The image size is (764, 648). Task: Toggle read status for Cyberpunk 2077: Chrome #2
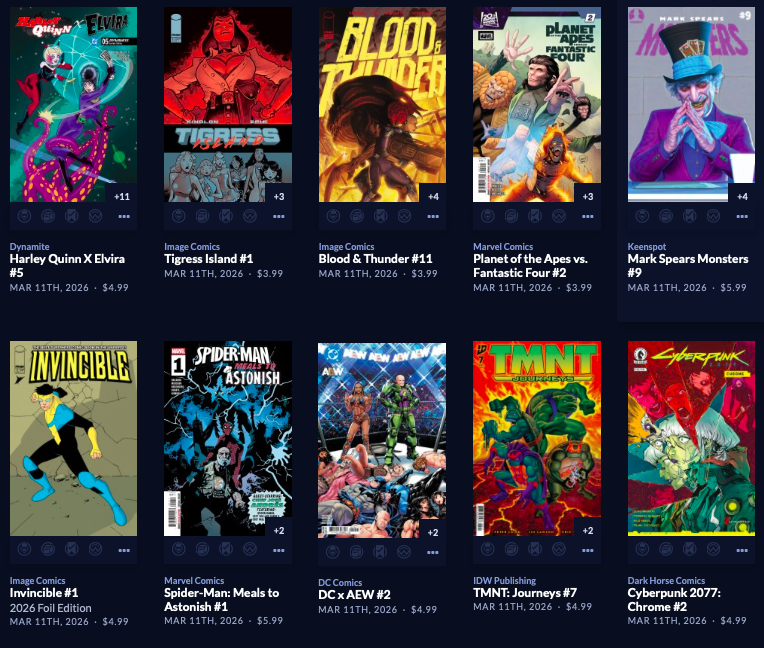[x=689, y=550]
